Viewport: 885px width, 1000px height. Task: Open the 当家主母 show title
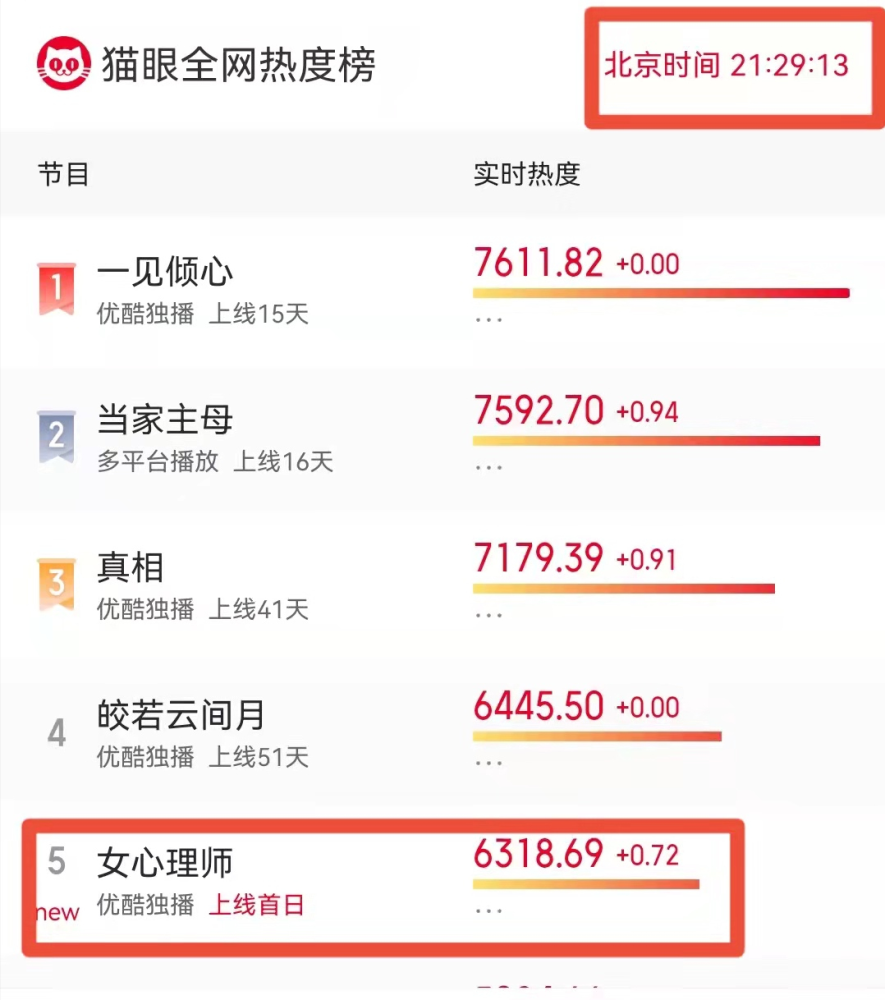165,420
